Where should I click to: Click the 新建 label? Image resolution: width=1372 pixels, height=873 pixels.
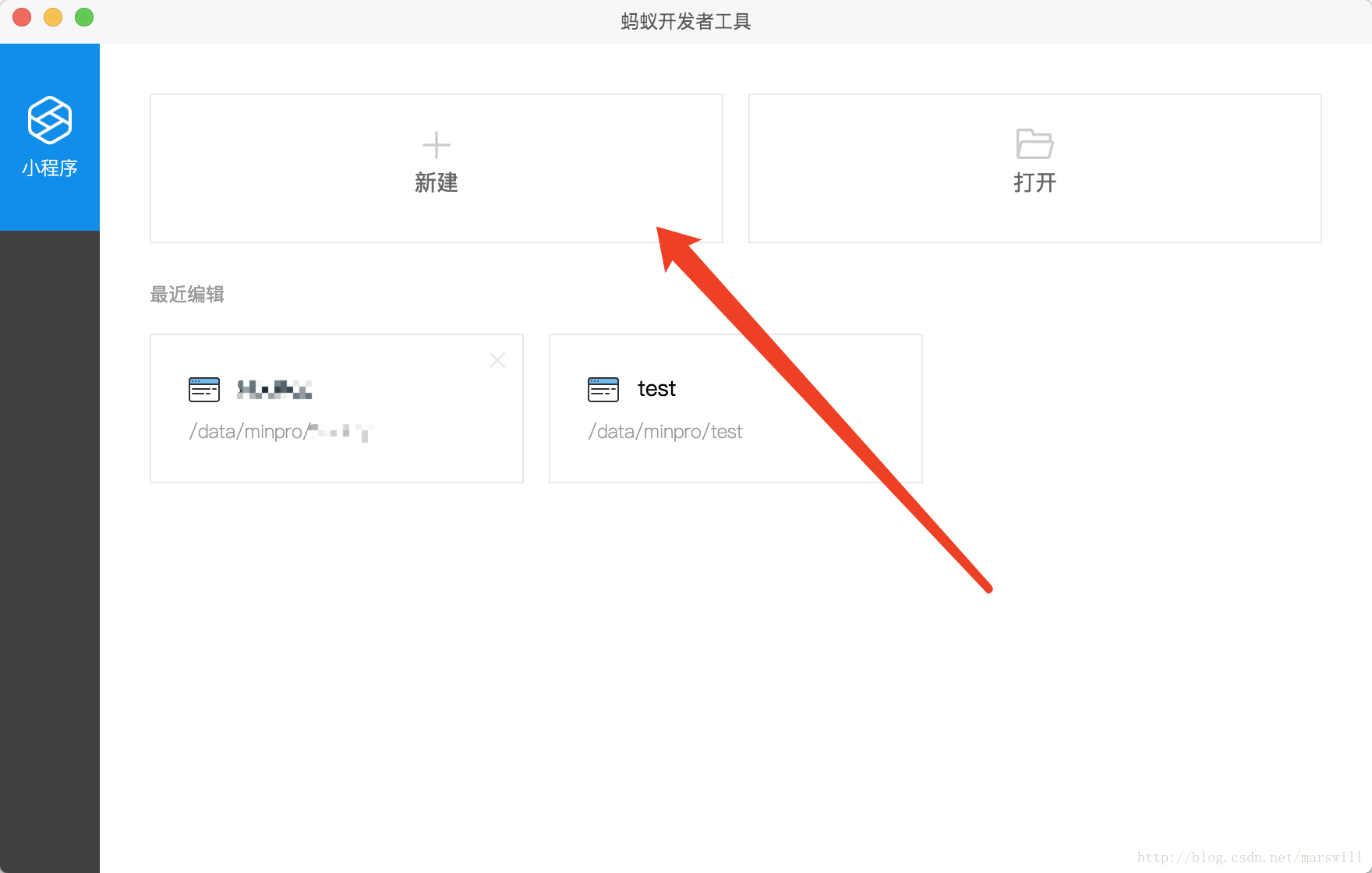(x=437, y=182)
